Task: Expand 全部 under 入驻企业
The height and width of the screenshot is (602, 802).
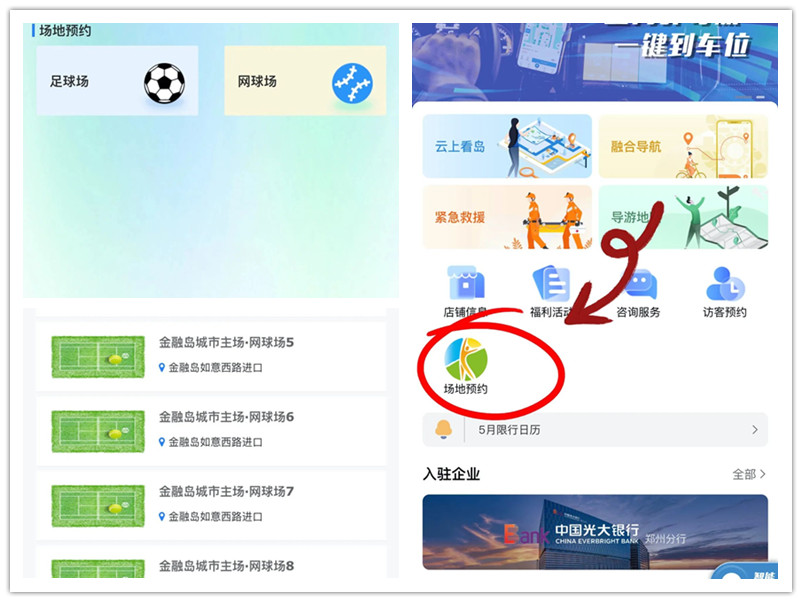Action: (749, 474)
